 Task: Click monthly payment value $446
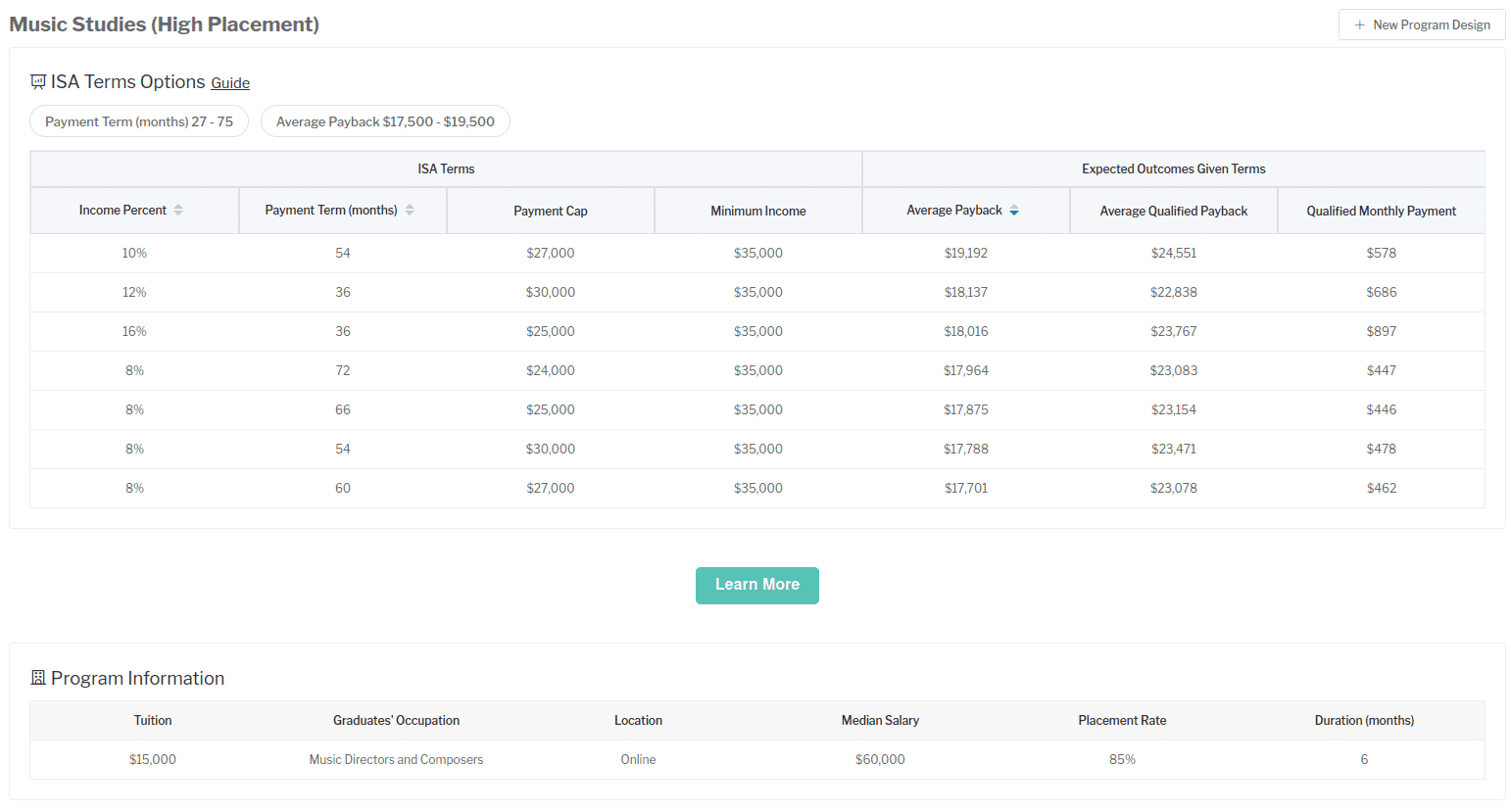tap(1382, 409)
